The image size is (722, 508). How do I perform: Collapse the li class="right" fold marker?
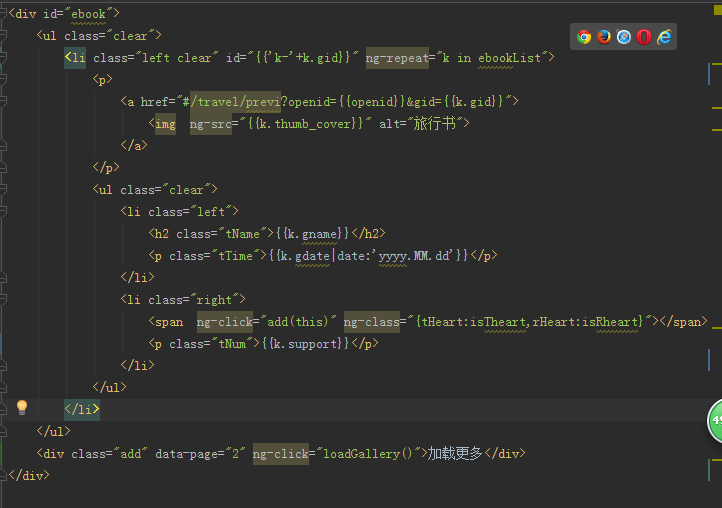(3, 300)
